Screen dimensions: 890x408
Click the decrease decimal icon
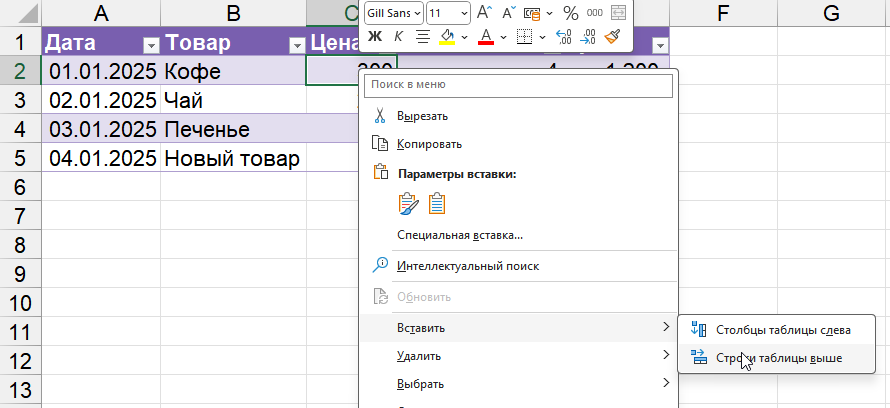pos(588,37)
